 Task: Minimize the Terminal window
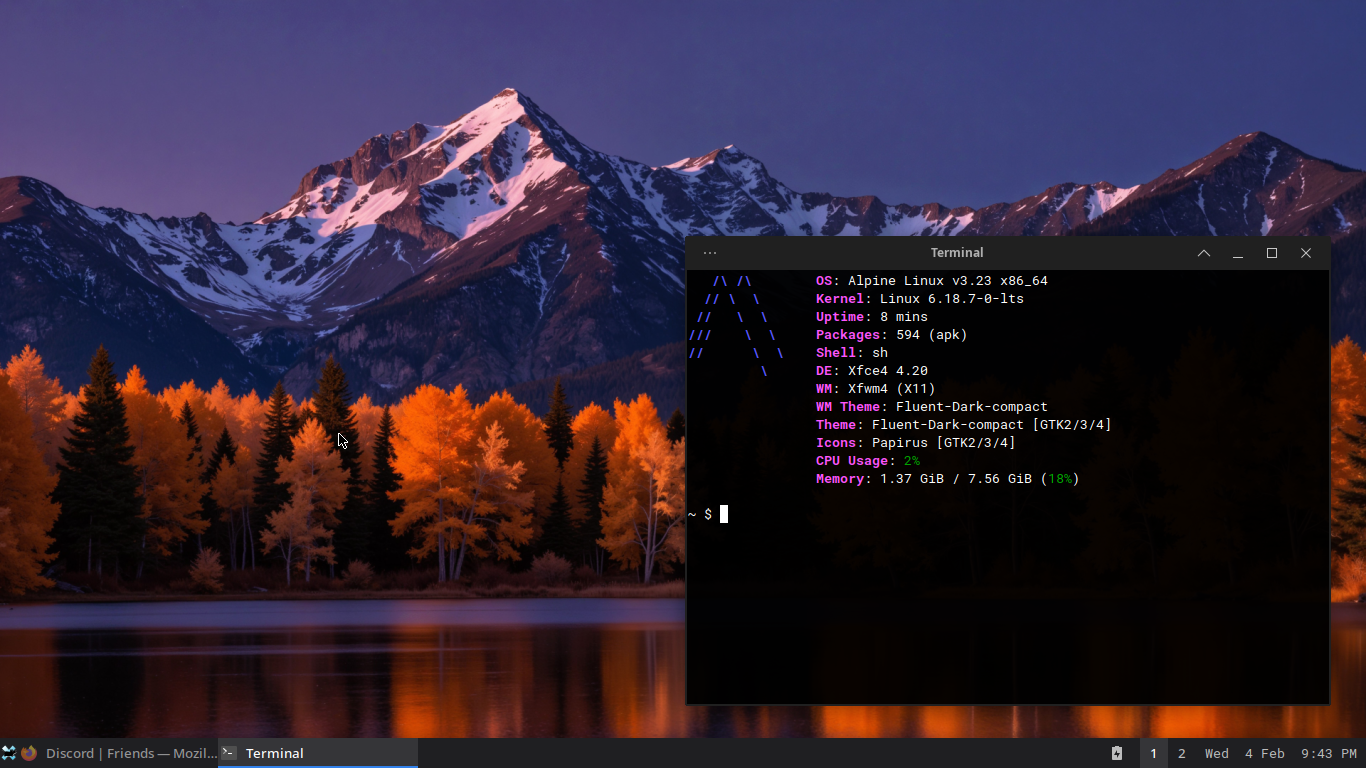1238,253
